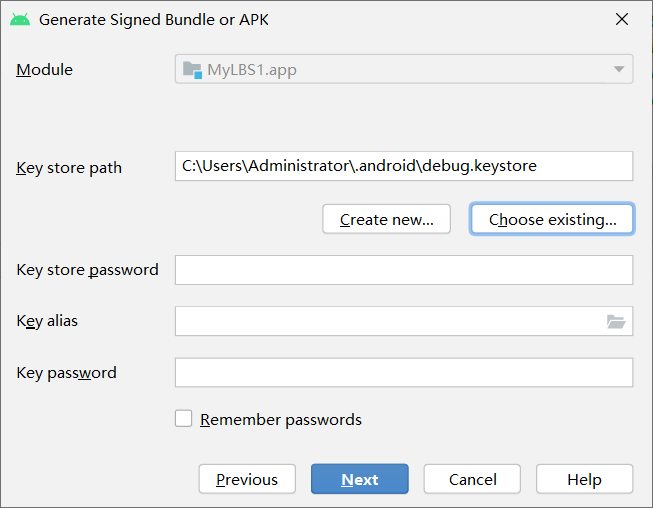Click the Key store path label
The width and height of the screenshot is (653, 508).
point(69,168)
